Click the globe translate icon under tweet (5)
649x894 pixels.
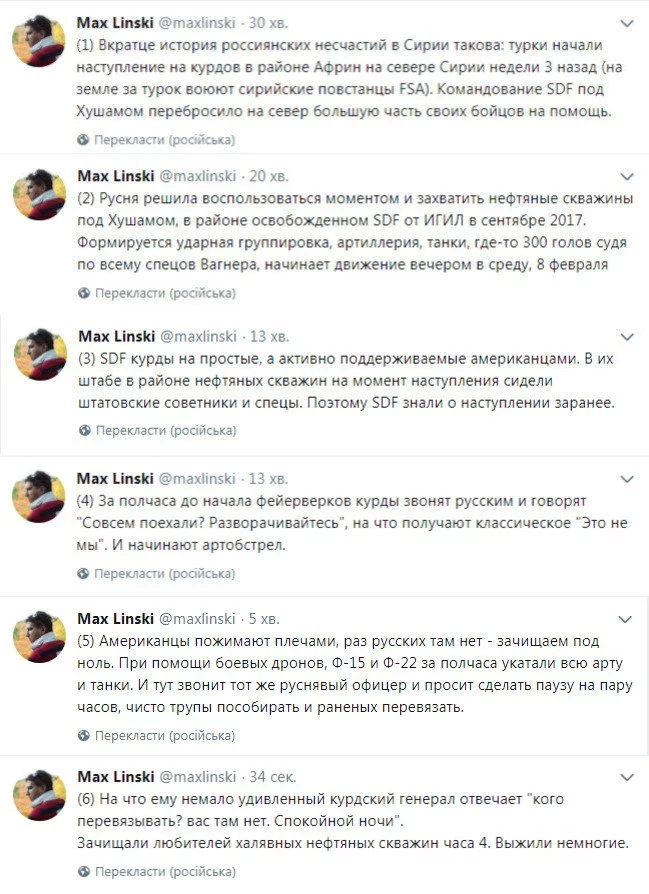click(84, 735)
